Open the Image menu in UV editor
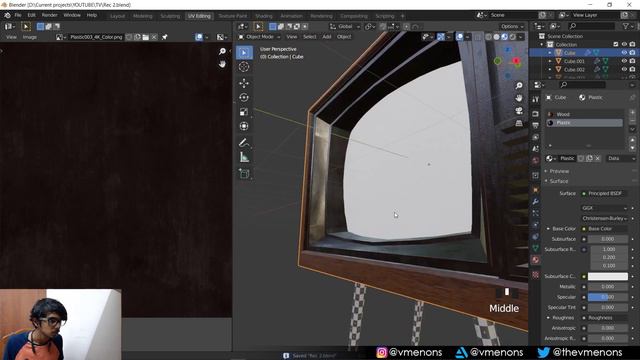The width and height of the screenshot is (640, 360). pyautogui.click(x=29, y=37)
